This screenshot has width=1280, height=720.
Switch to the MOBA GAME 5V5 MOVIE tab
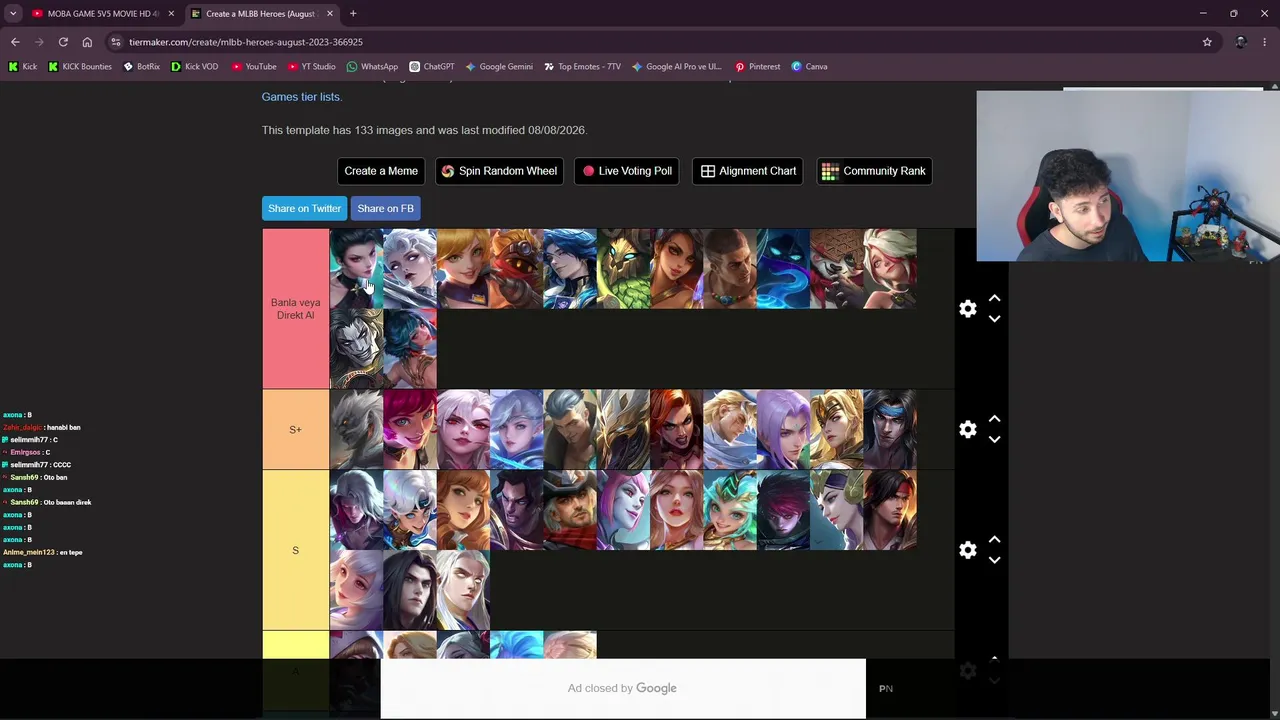click(x=95, y=14)
